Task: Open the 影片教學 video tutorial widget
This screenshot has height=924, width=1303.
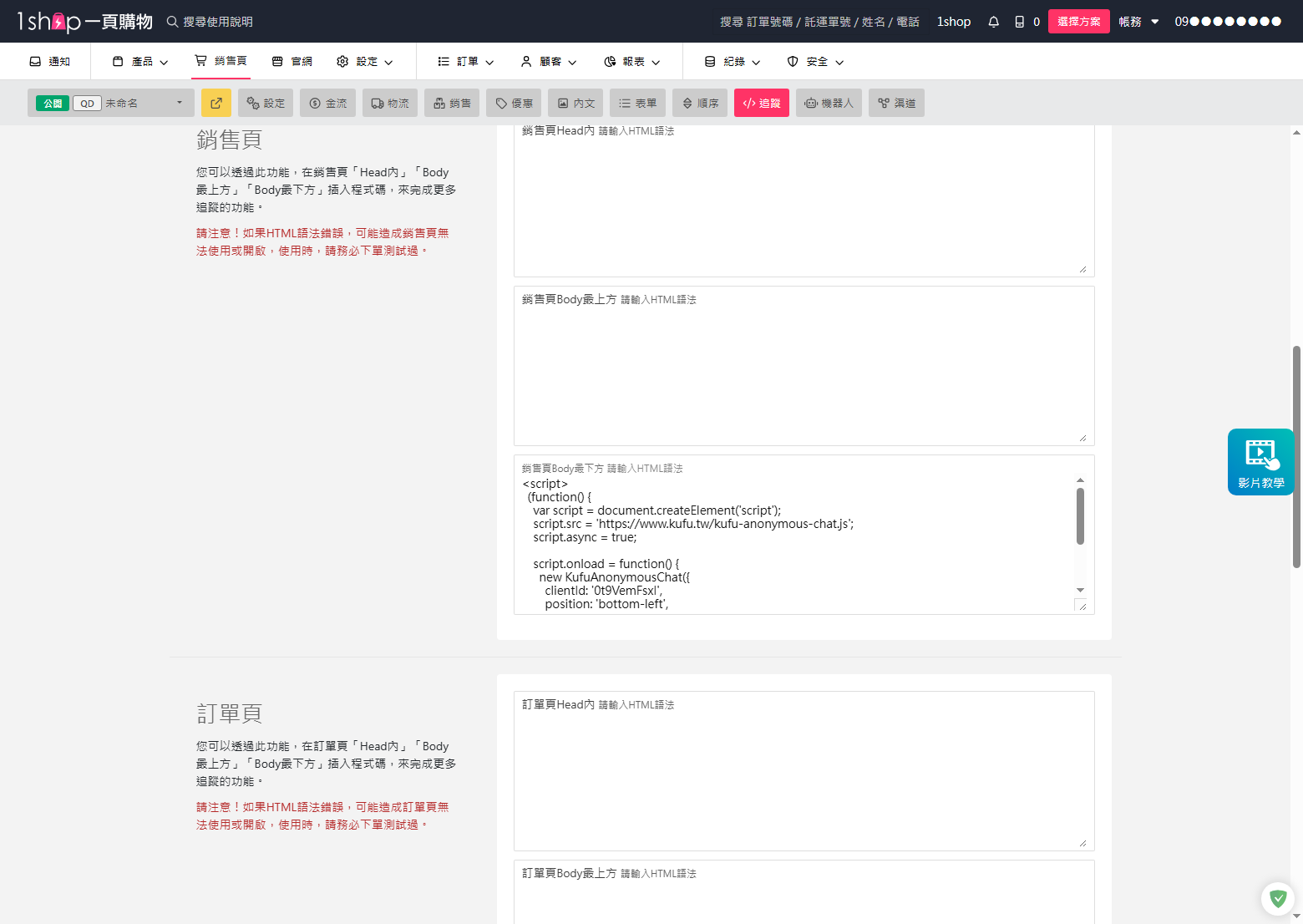Action: [1260, 462]
